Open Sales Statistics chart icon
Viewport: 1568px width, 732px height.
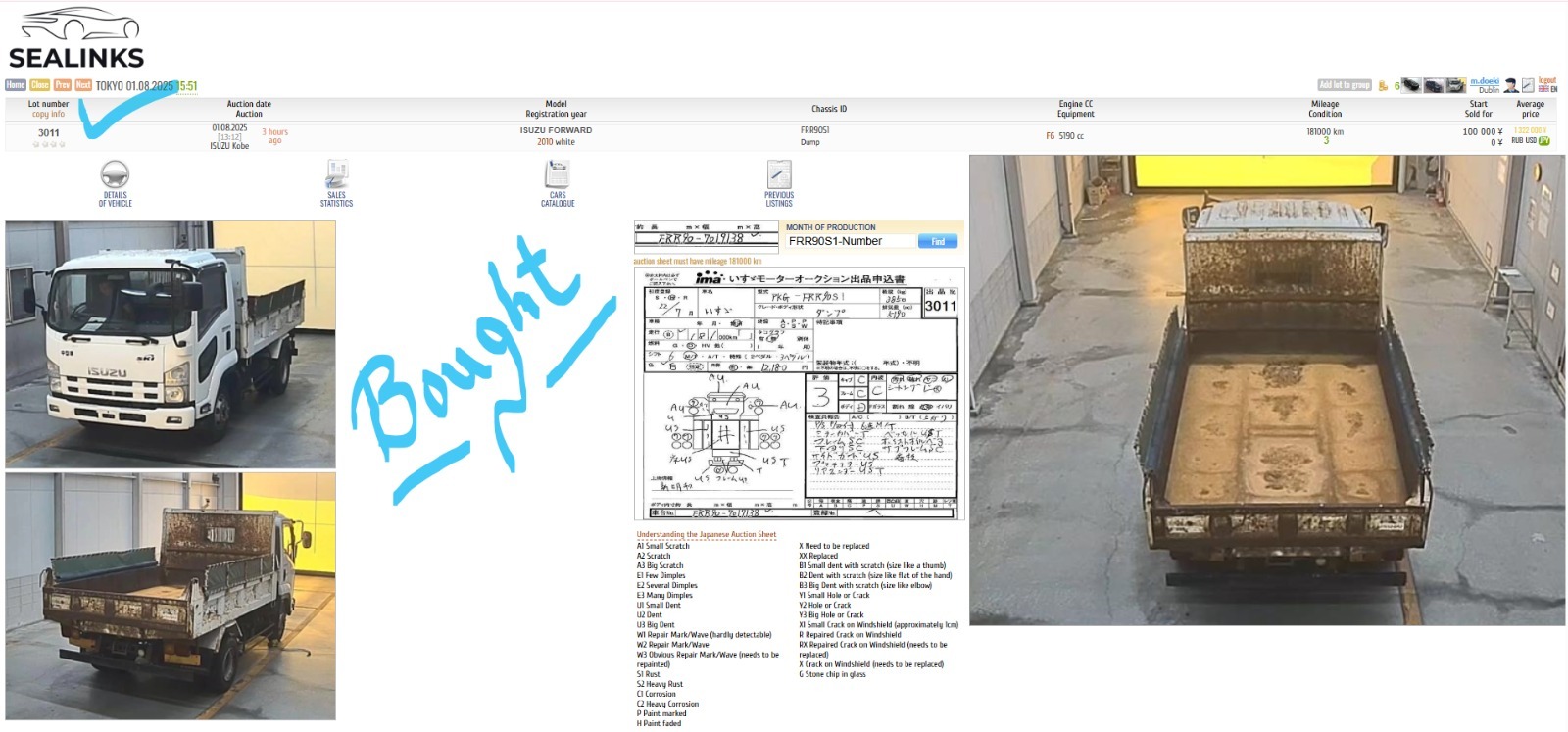(336, 174)
